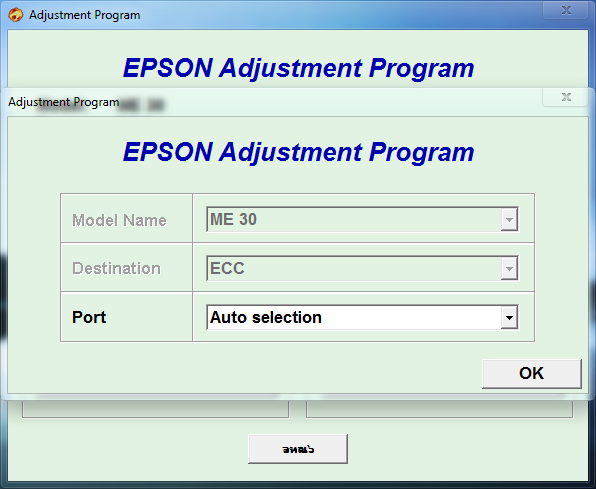
Task: Click the Thai-labeled button in the background window
Action: tap(298, 449)
